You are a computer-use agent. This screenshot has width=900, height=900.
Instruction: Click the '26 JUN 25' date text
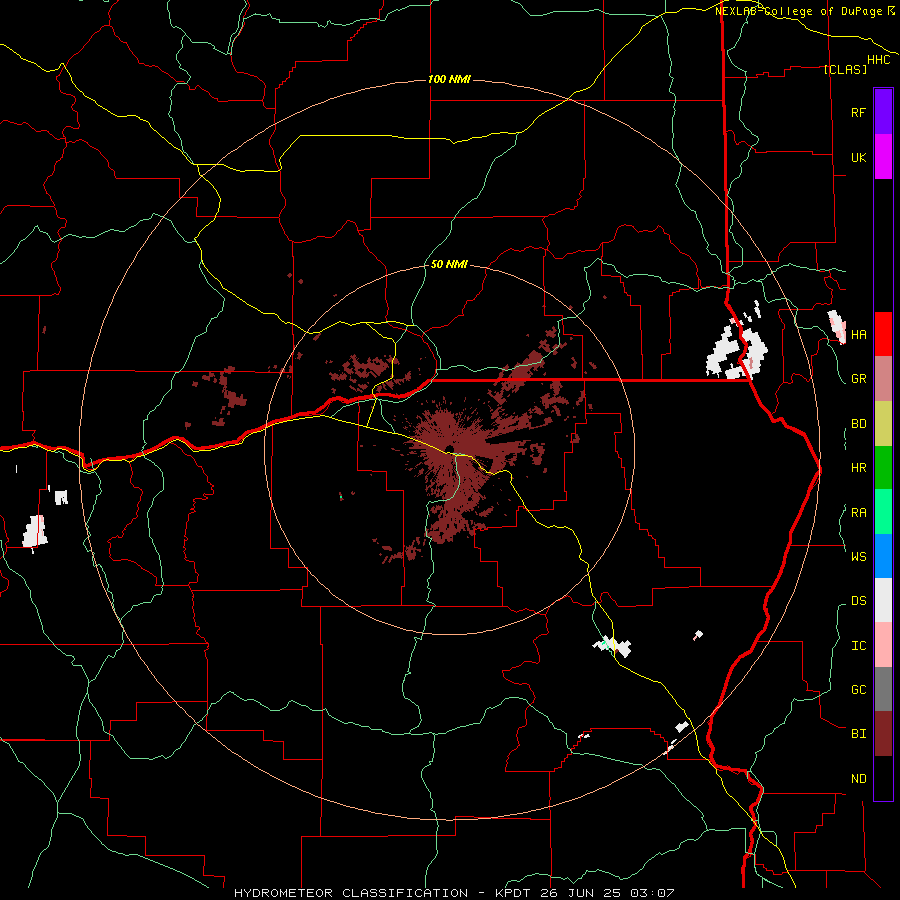(x=579, y=893)
